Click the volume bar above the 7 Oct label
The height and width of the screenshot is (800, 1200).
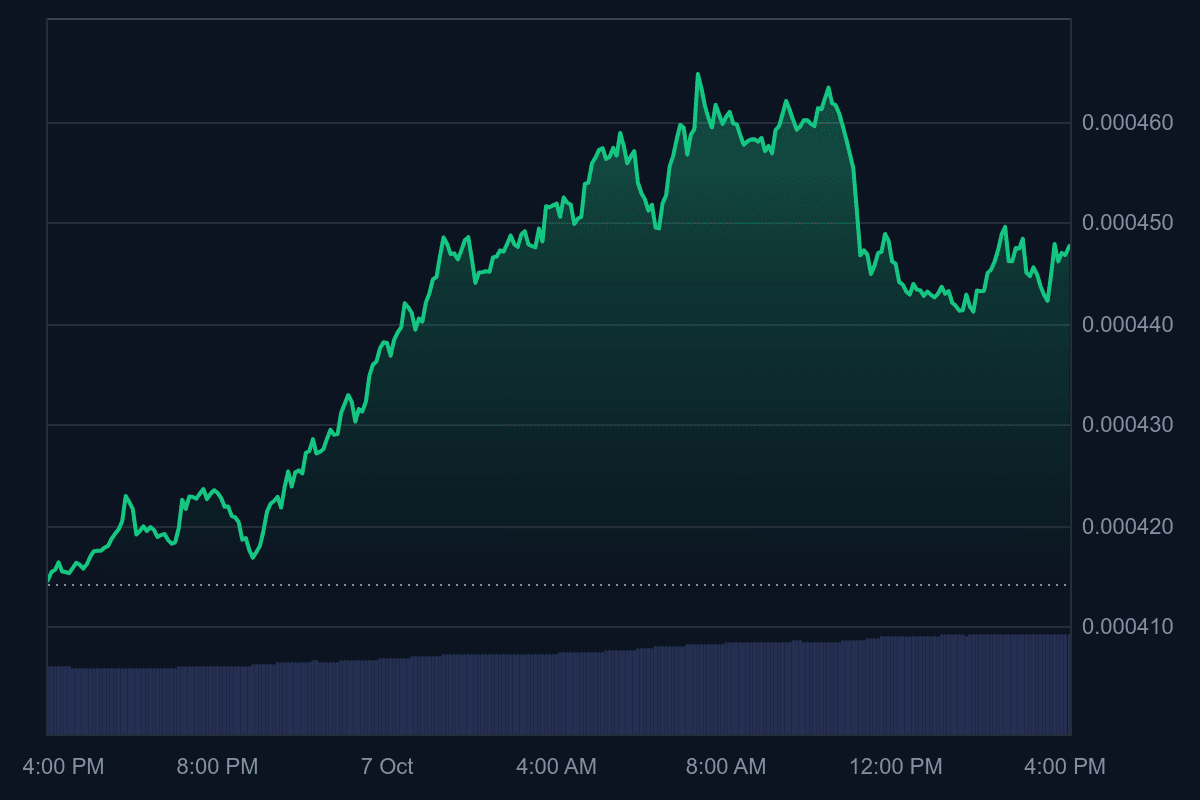(387, 697)
